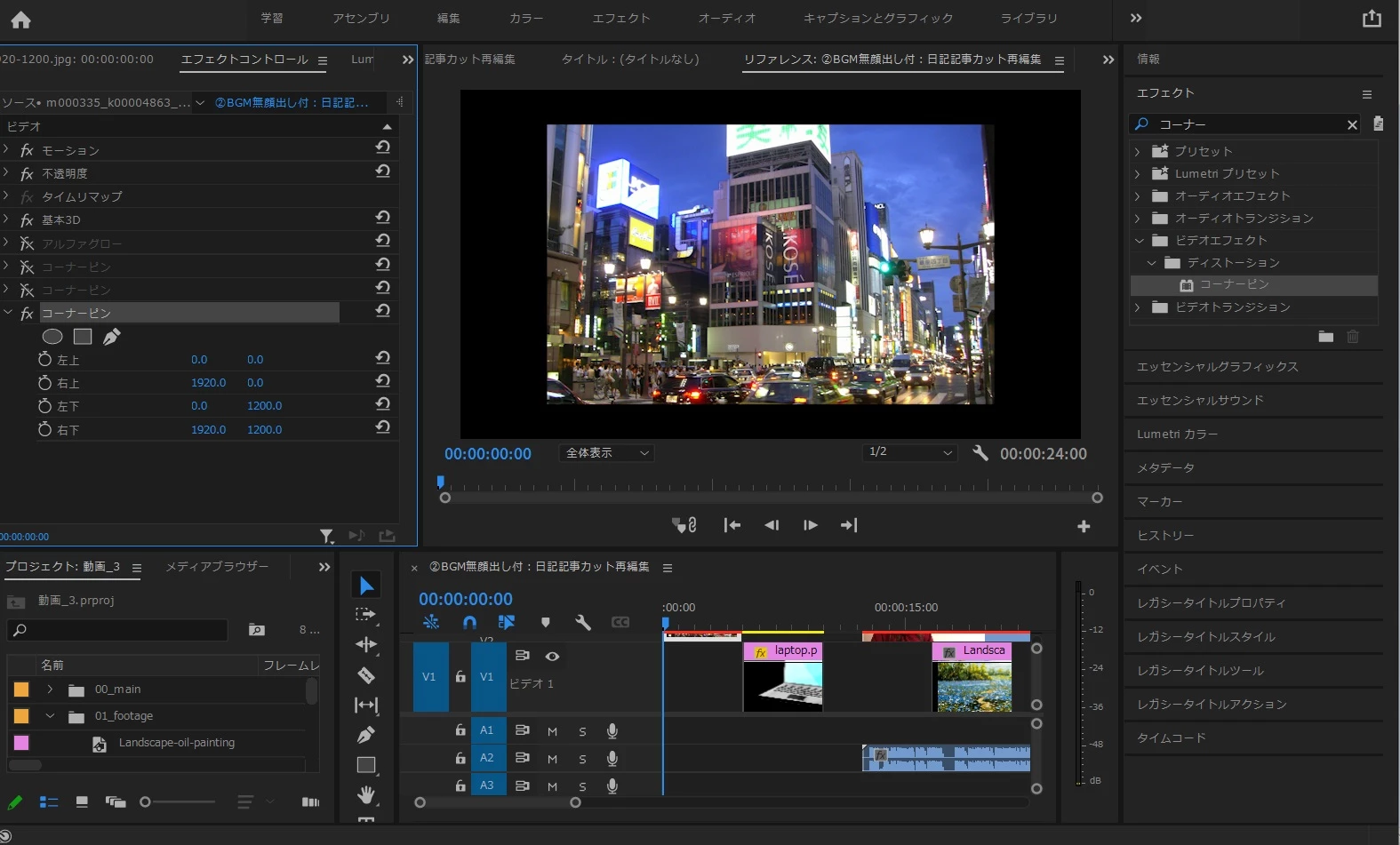Create ellipse mask under Corner Pin effect

tap(52, 337)
